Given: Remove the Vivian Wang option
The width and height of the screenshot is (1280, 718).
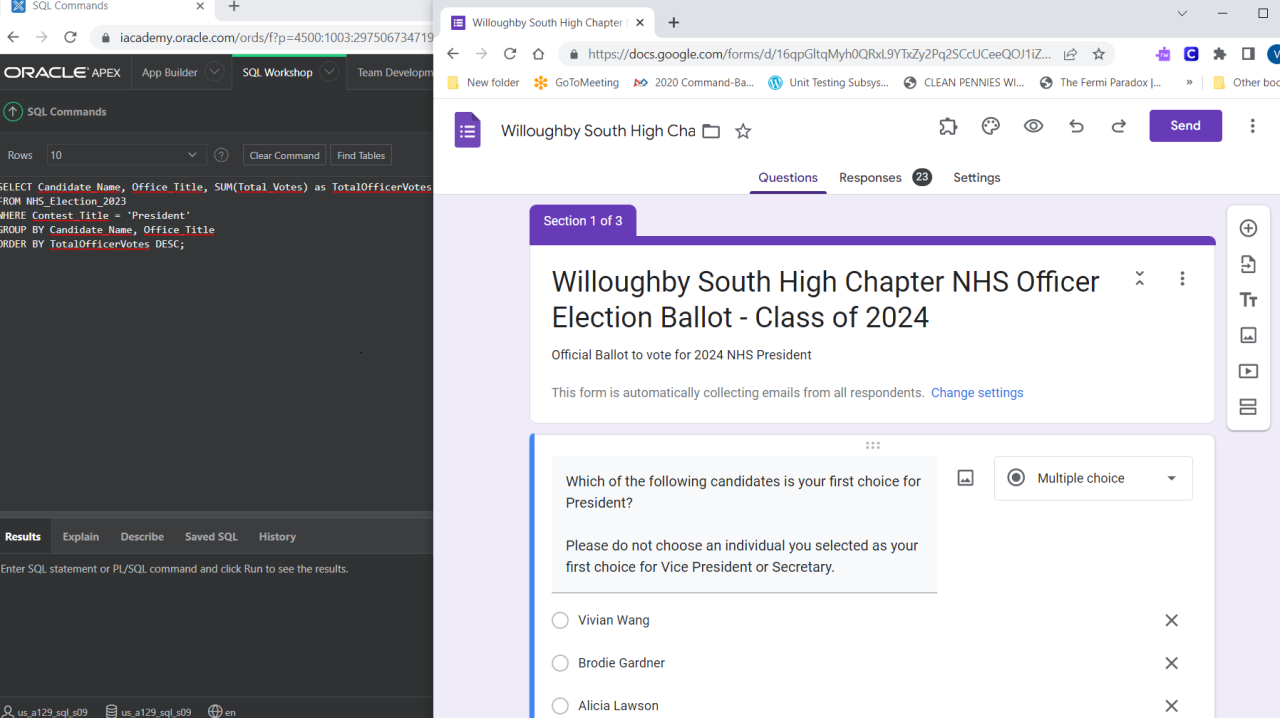Looking at the screenshot, I should pyautogui.click(x=1171, y=621).
